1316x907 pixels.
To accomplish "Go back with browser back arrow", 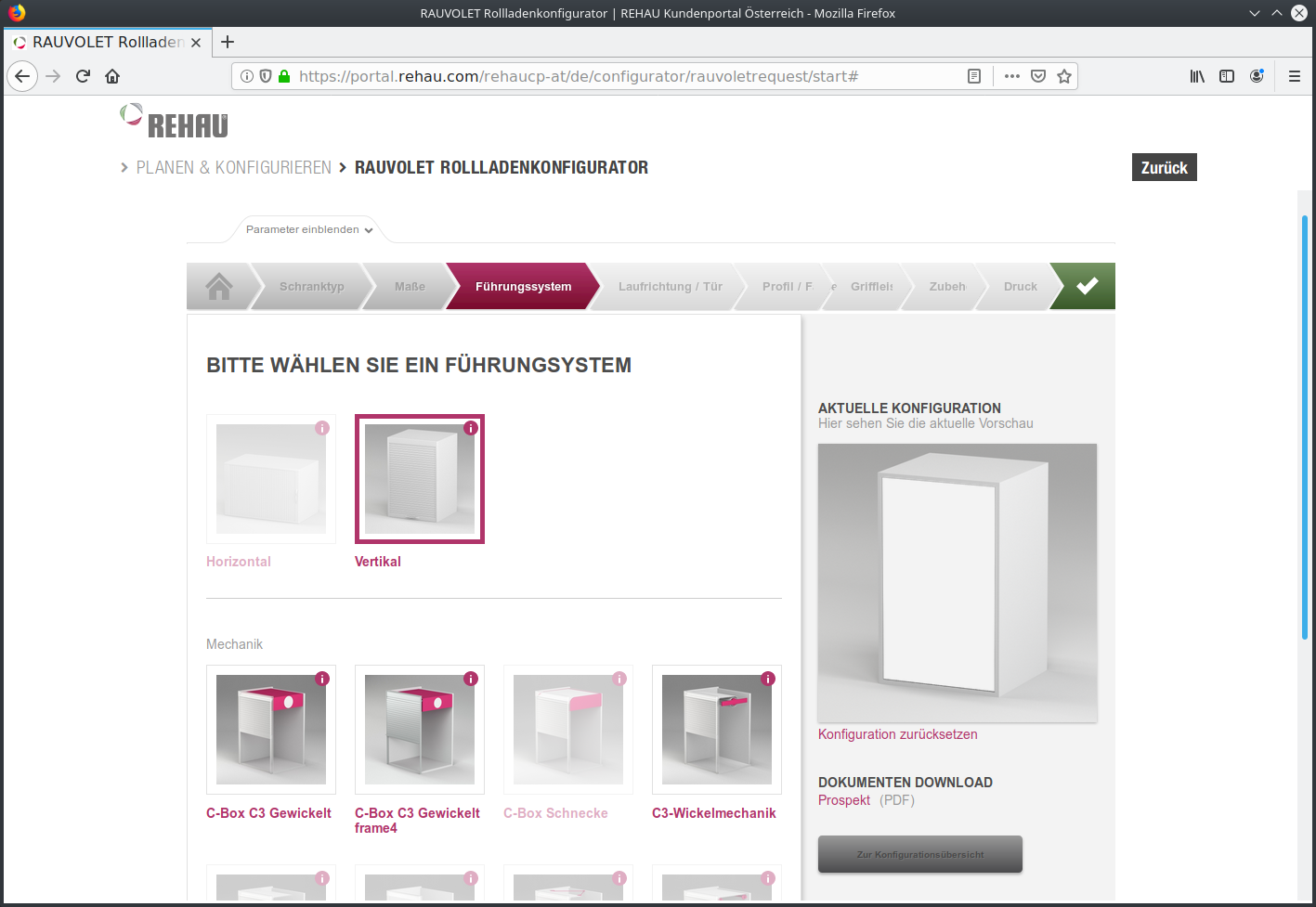I will [x=22, y=76].
